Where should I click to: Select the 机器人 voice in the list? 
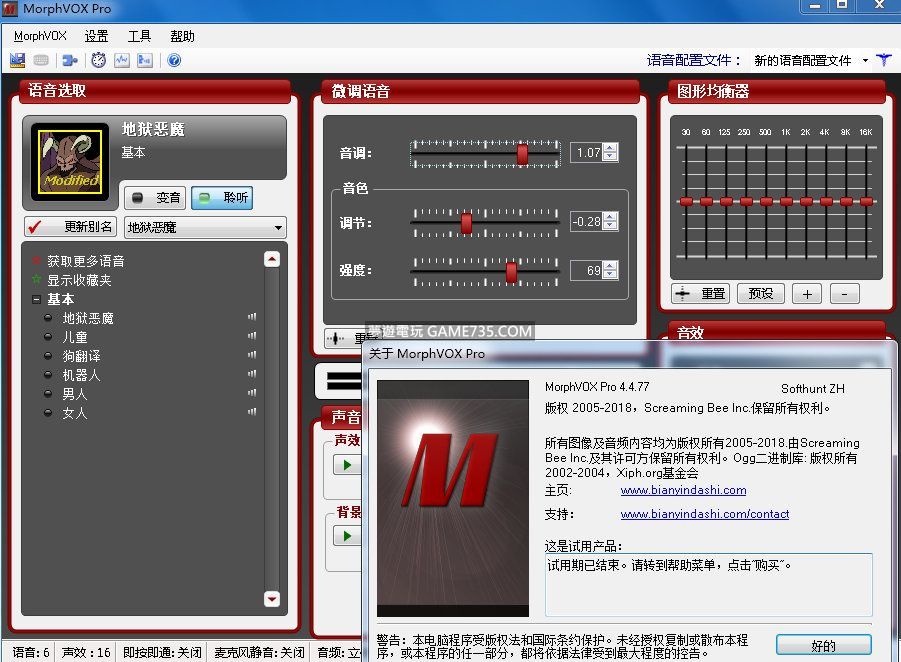[81, 375]
